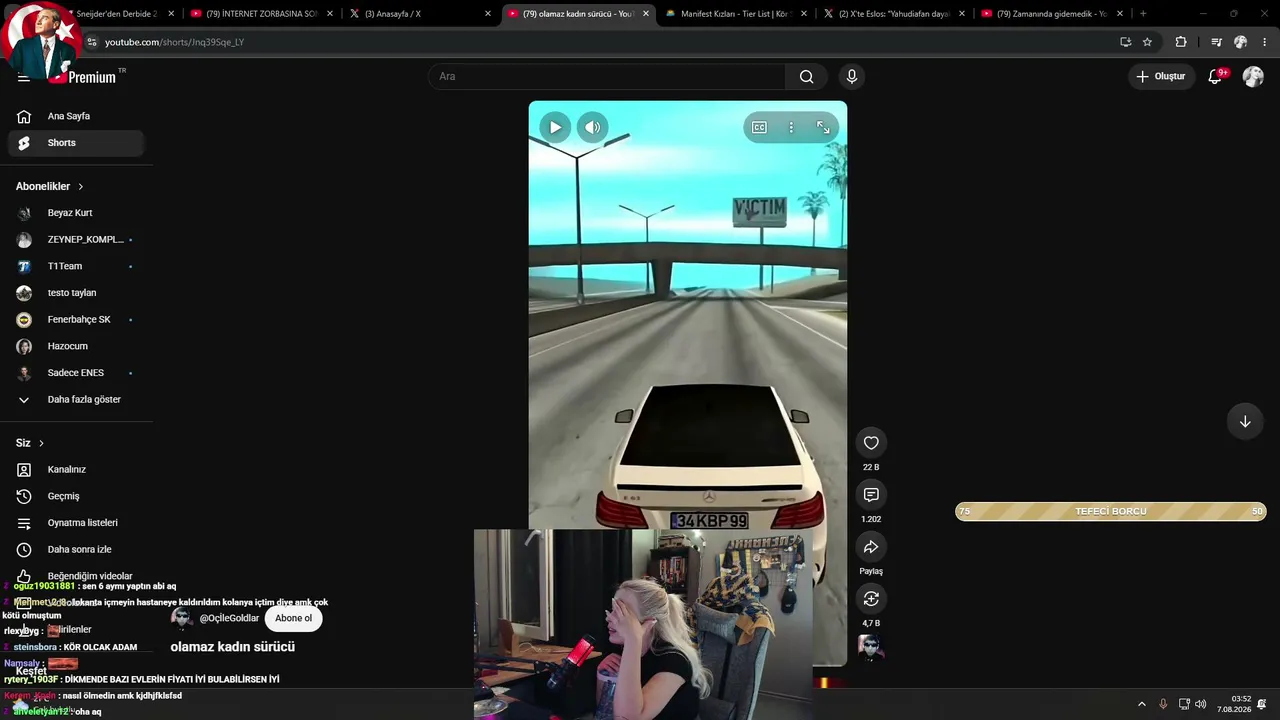The height and width of the screenshot is (720, 1280).
Task: Expand the Abonelikler section
Action: (50, 186)
